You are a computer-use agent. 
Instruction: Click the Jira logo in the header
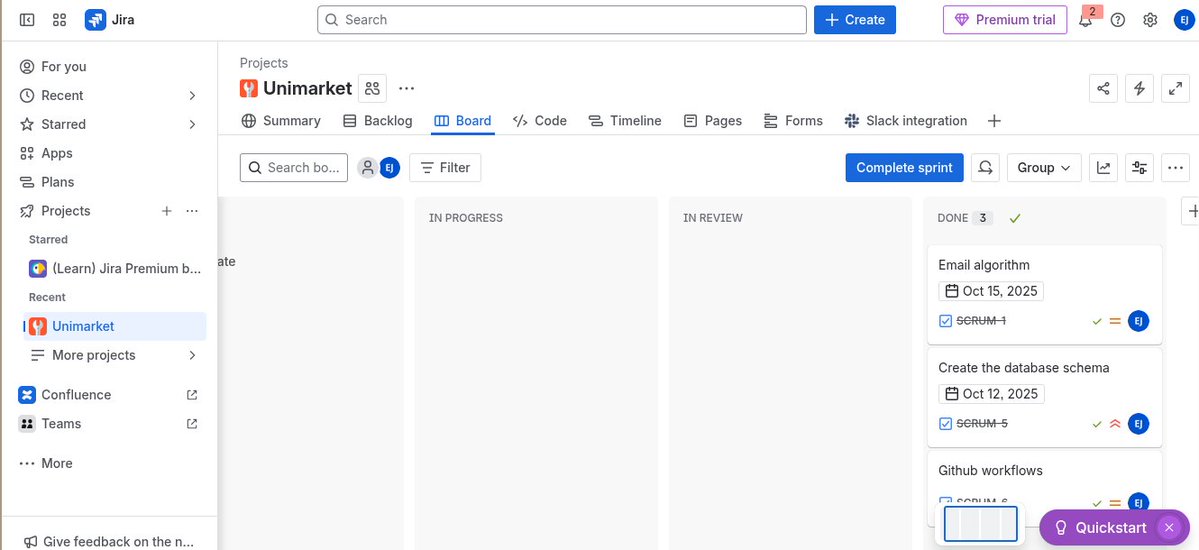110,20
